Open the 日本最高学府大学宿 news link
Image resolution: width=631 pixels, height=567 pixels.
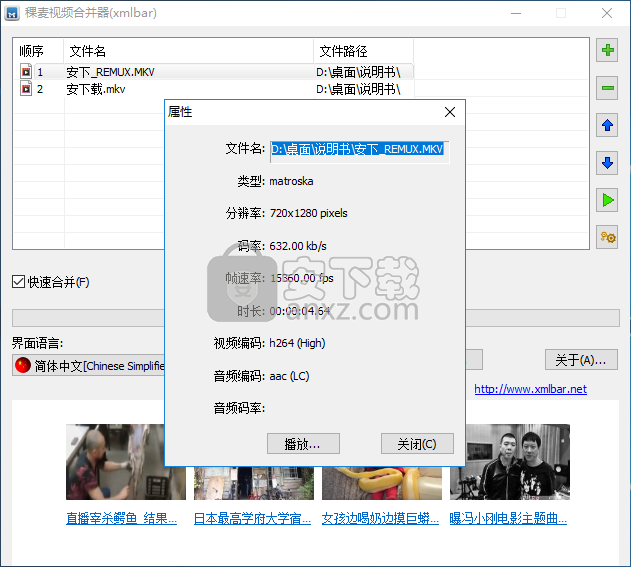(252, 518)
